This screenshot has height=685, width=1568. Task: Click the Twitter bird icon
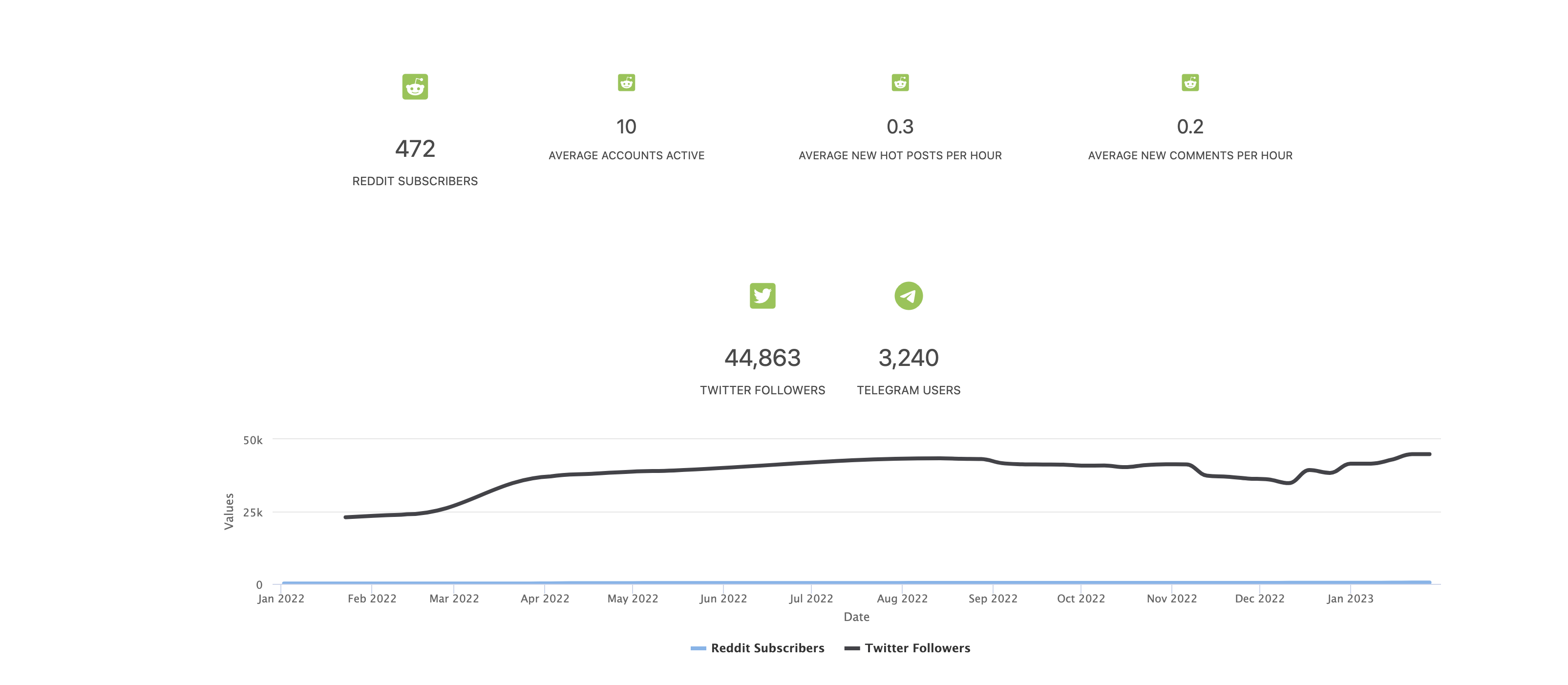point(762,296)
